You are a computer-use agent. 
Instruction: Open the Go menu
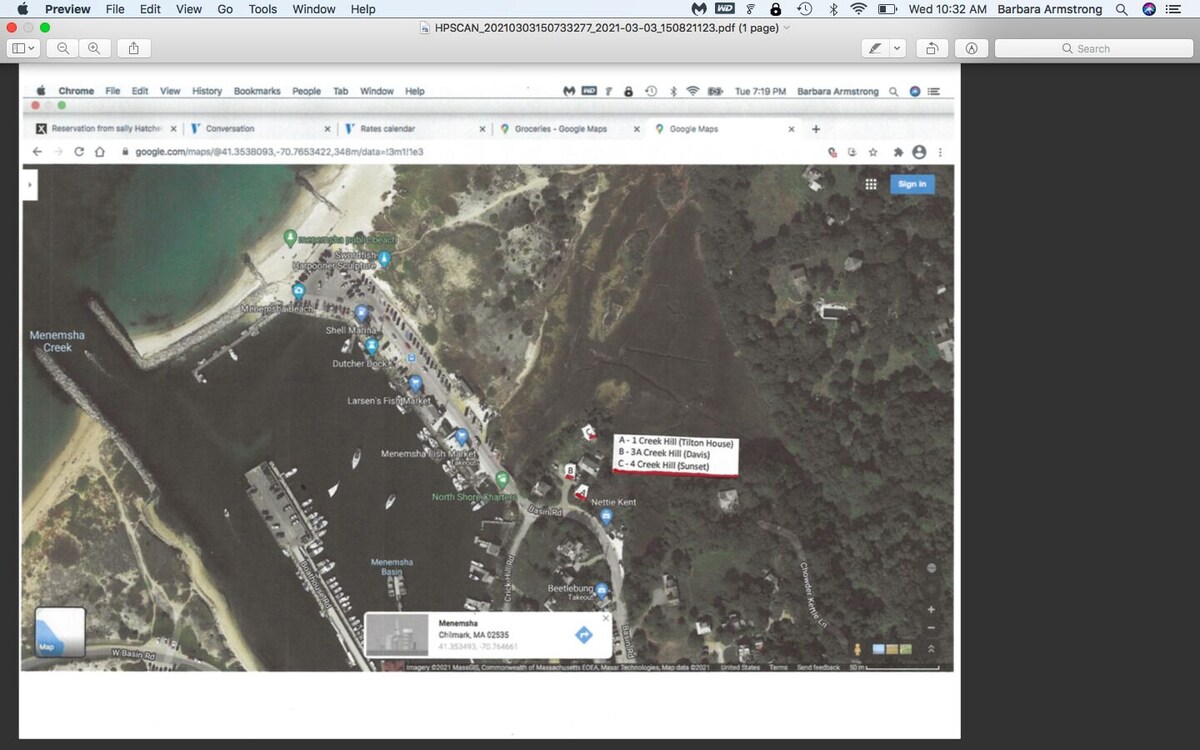click(x=225, y=9)
